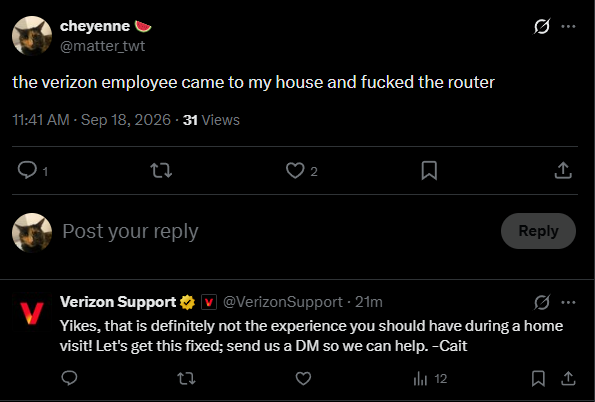Click the reply icon on cheyenne's post
The height and width of the screenshot is (402, 595).
coord(27,170)
